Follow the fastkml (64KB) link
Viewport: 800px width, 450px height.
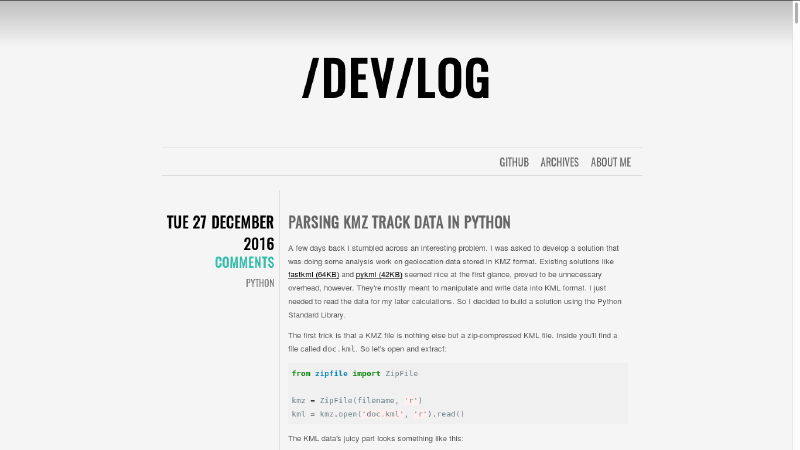point(313,274)
